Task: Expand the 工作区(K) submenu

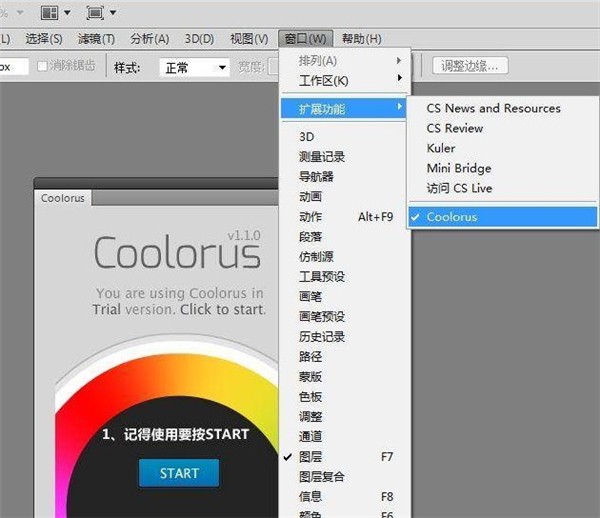Action: (346, 80)
